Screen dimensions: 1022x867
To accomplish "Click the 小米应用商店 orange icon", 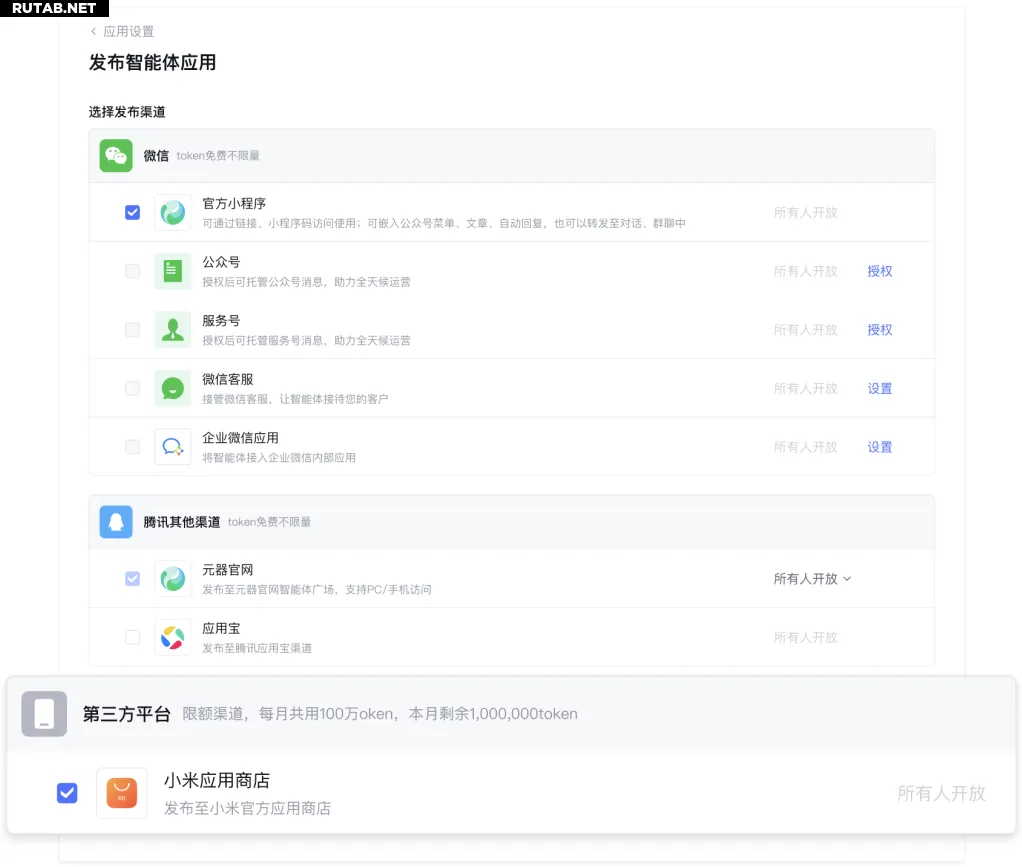I will [x=121, y=793].
